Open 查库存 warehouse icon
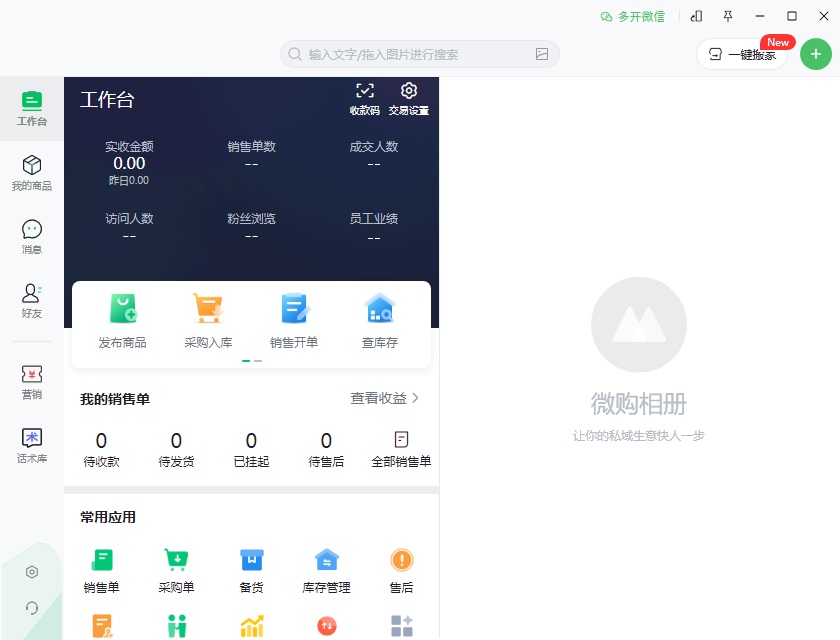 380,308
